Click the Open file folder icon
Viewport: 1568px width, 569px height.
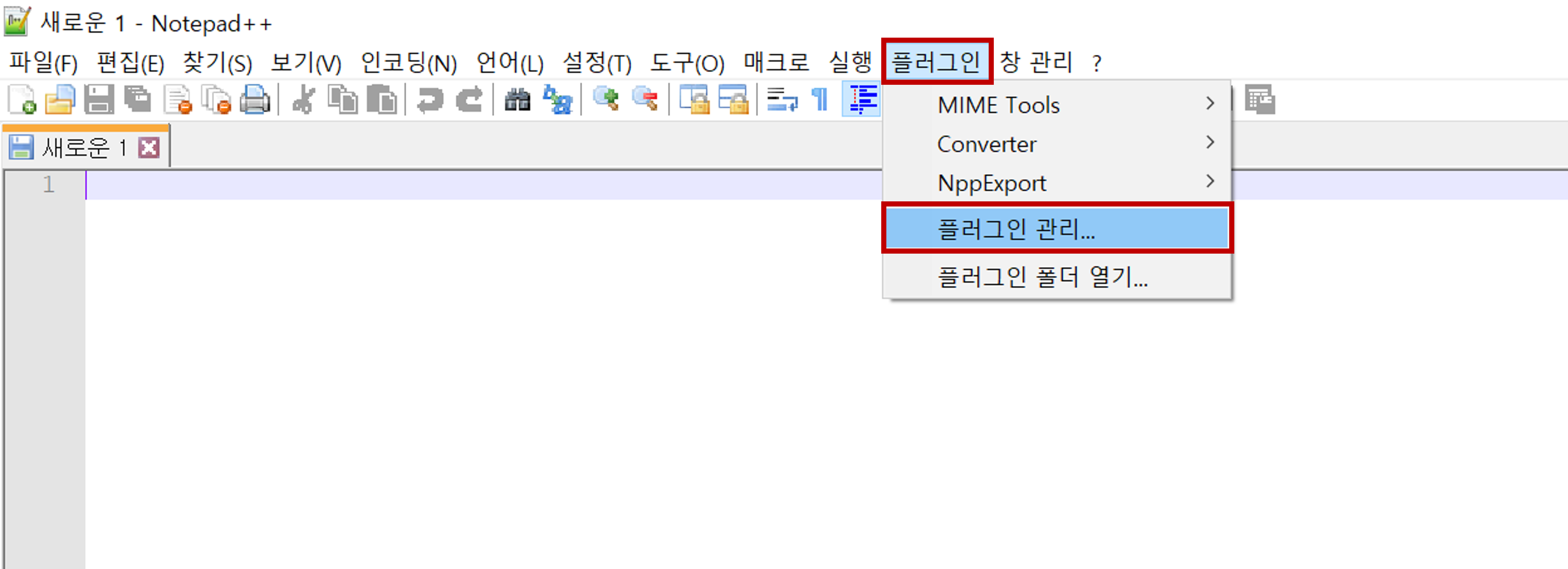coord(60,99)
